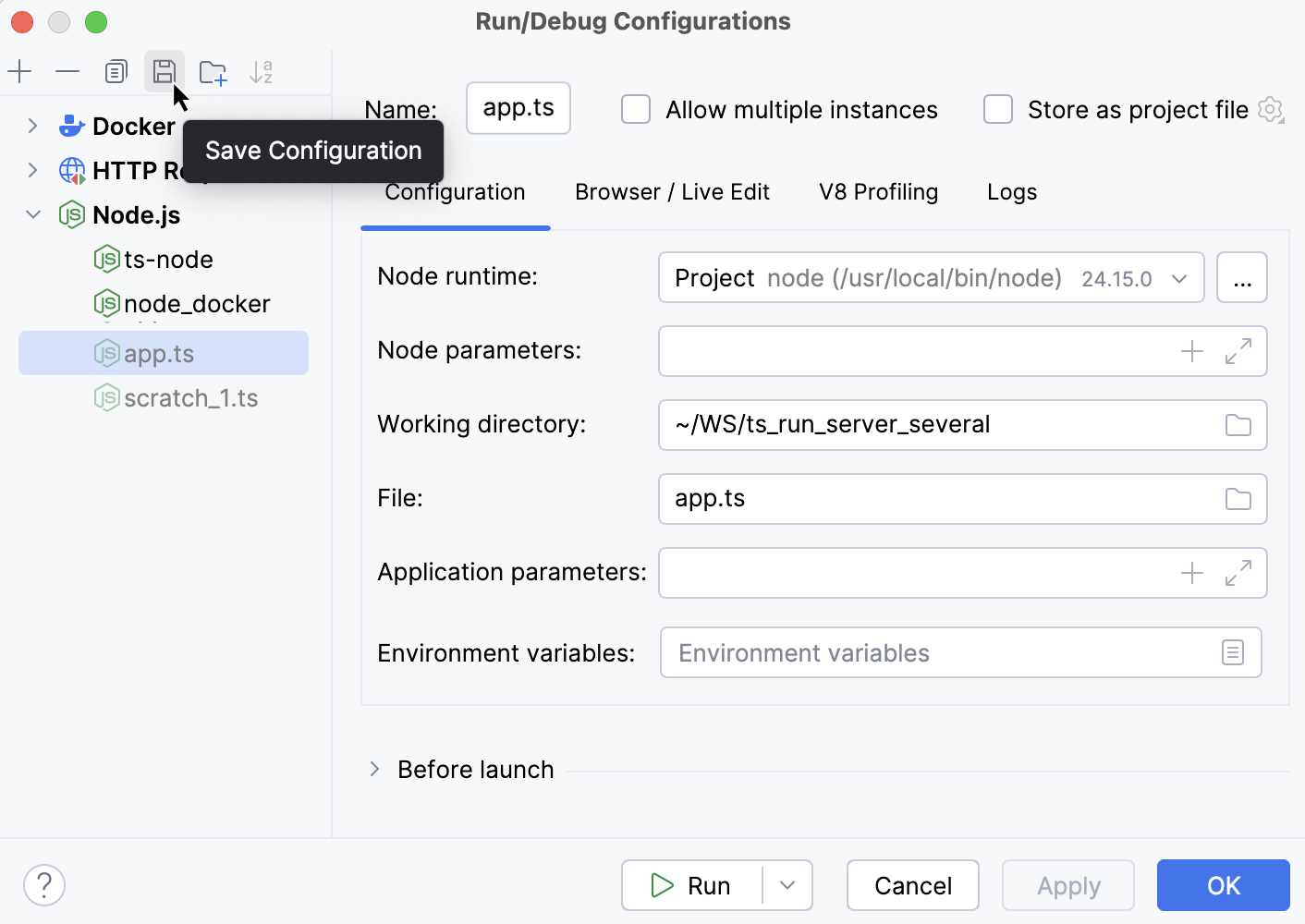Copy the selected configuration
The image size is (1305, 924).
(116, 71)
